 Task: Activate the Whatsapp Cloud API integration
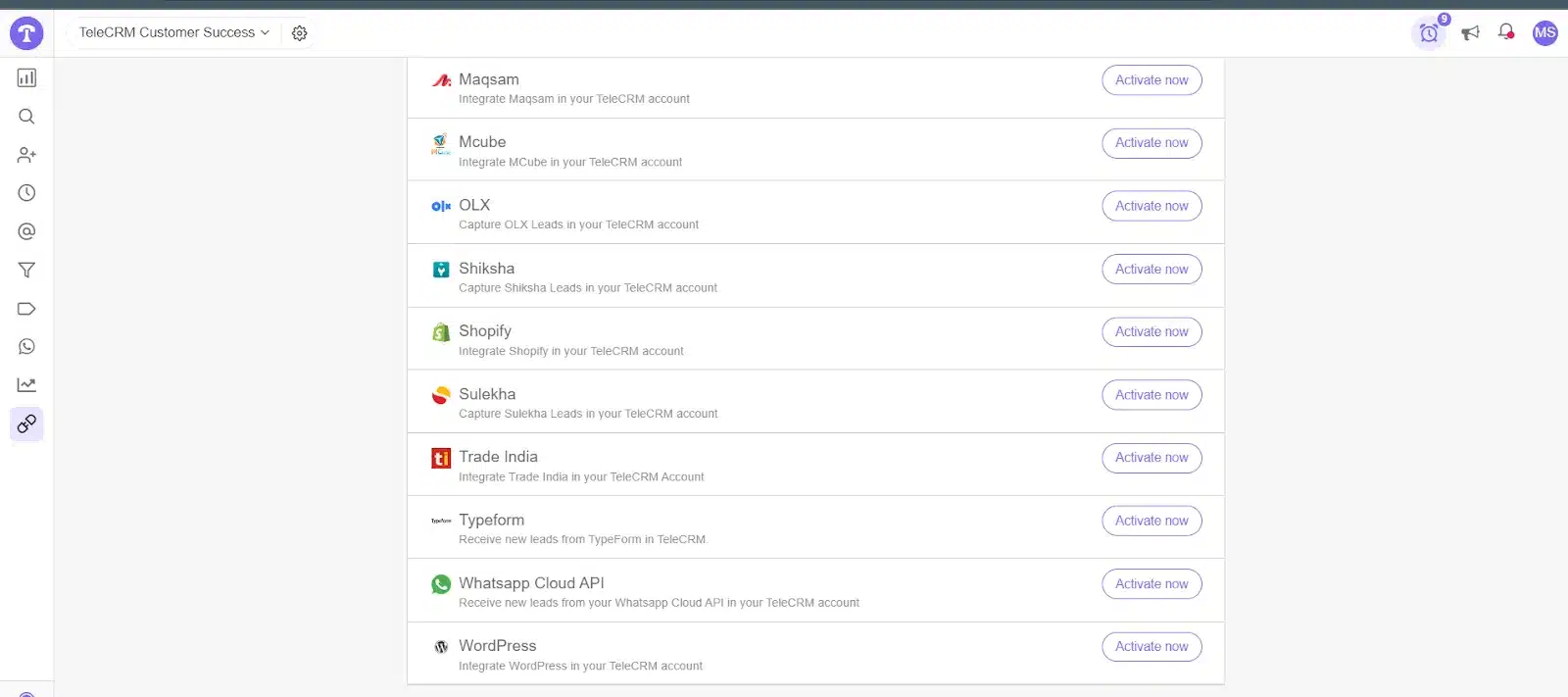coord(1151,584)
